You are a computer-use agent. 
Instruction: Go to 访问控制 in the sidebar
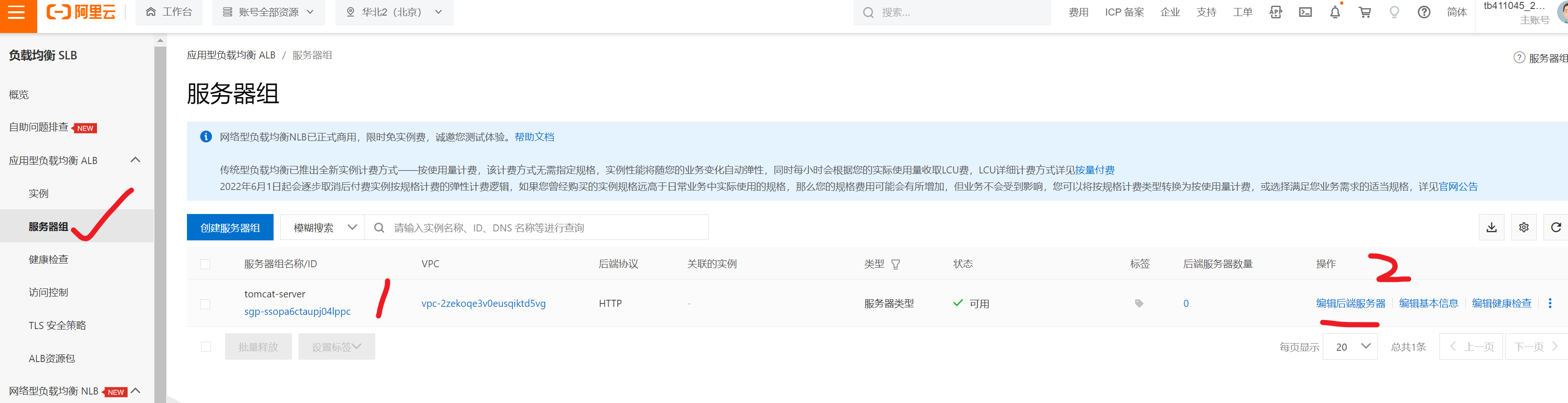coord(48,293)
